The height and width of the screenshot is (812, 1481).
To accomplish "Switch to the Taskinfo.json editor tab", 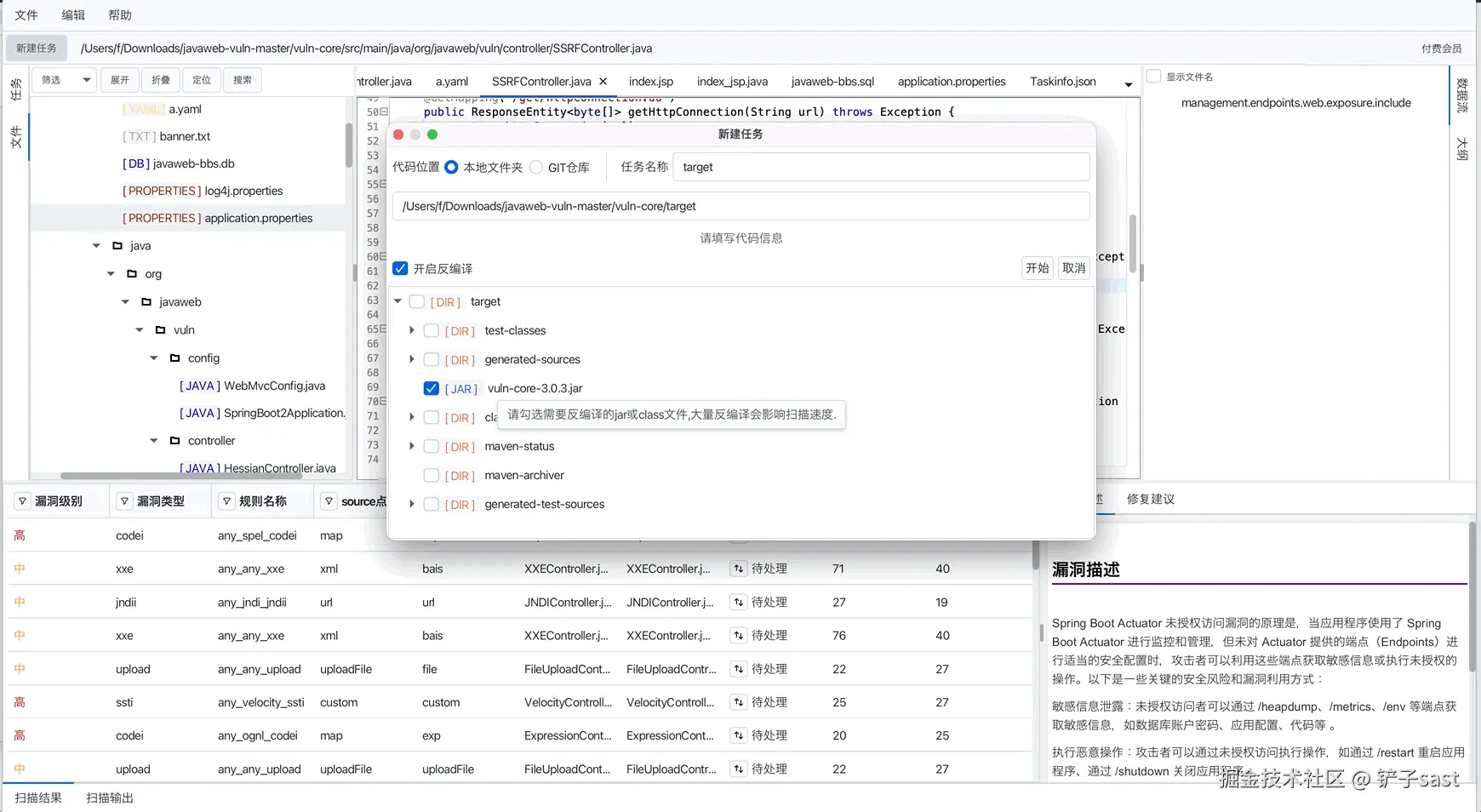I will [1063, 82].
